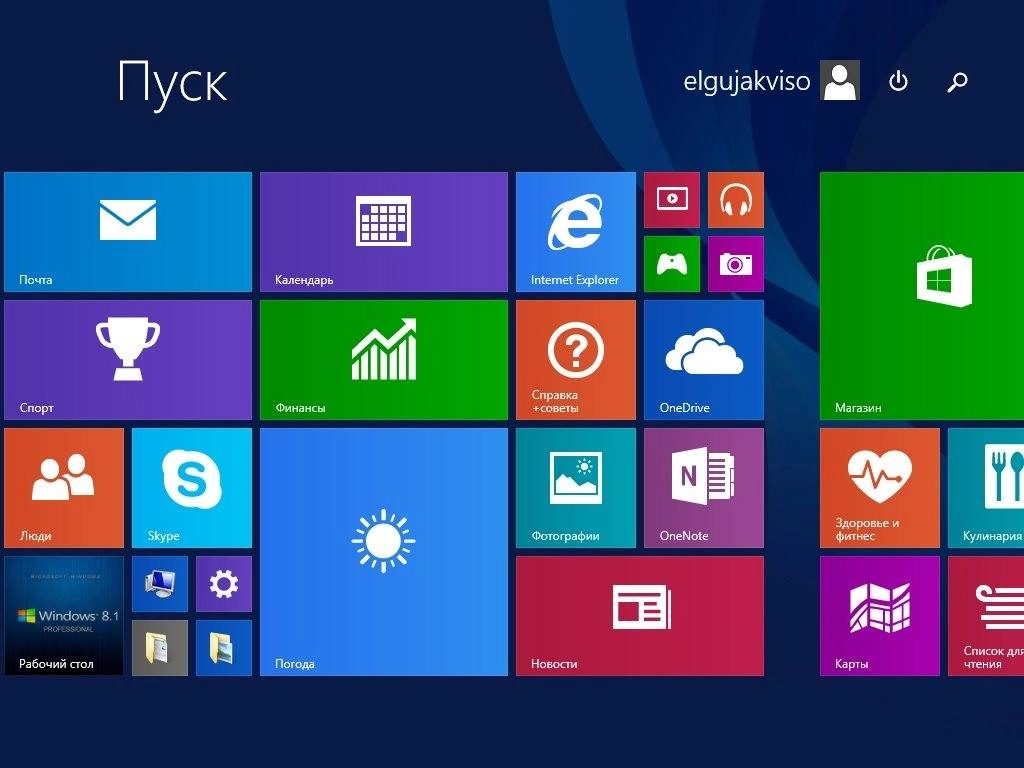This screenshot has height=768, width=1024.
Task: Open the Почта mail tile
Action: point(128,232)
